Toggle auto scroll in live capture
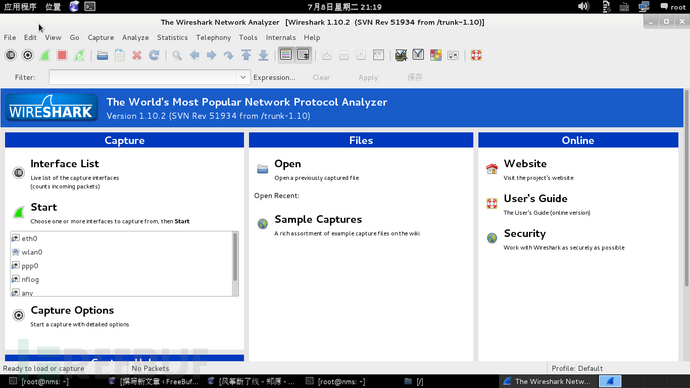Screen dimensions: 690x388 pyautogui.click(x=304, y=55)
